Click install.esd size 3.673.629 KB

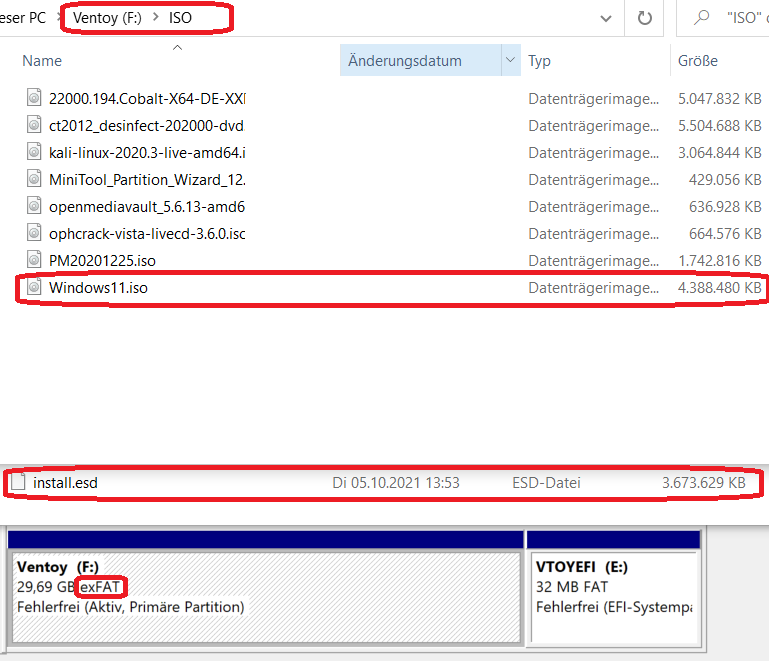point(704,483)
